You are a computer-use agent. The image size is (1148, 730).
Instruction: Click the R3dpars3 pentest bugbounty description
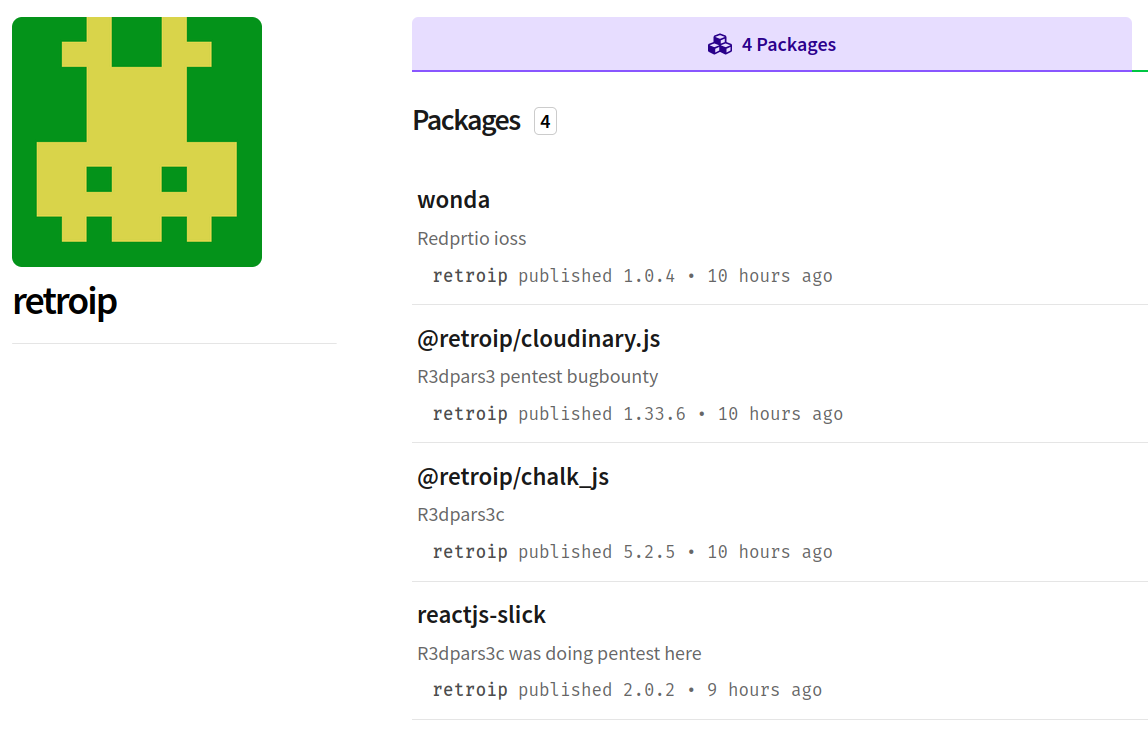[x=538, y=376]
